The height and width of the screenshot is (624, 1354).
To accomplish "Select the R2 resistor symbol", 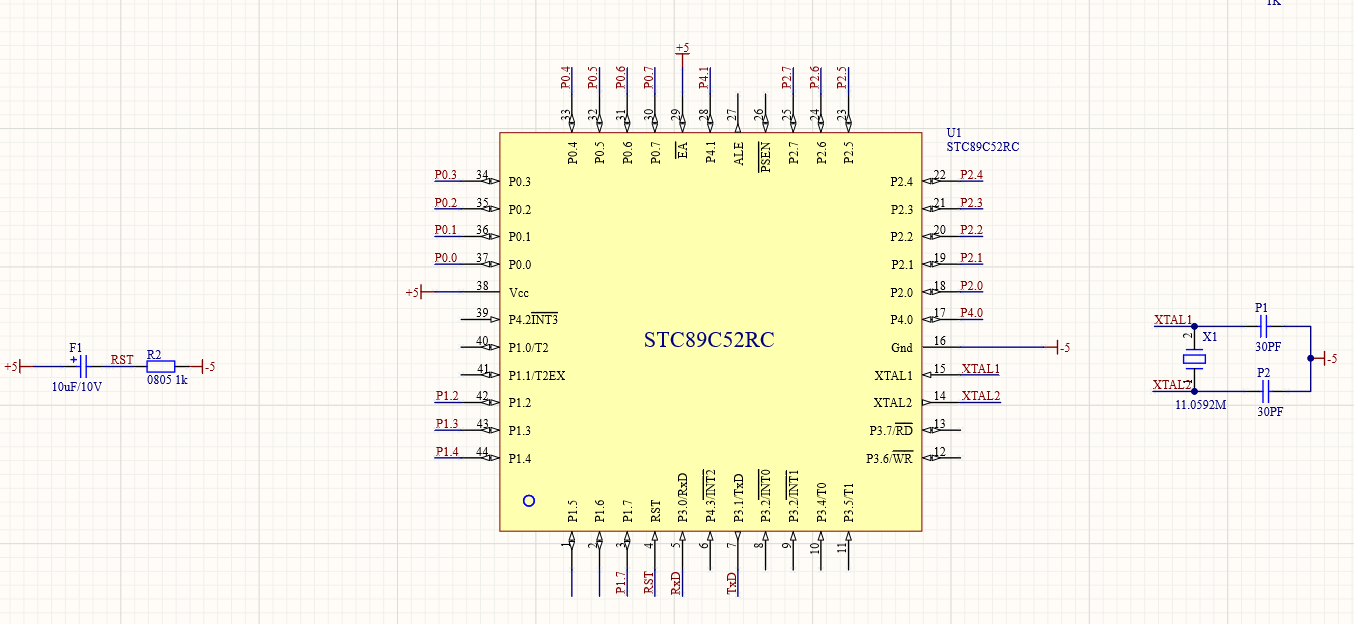I will click(161, 366).
